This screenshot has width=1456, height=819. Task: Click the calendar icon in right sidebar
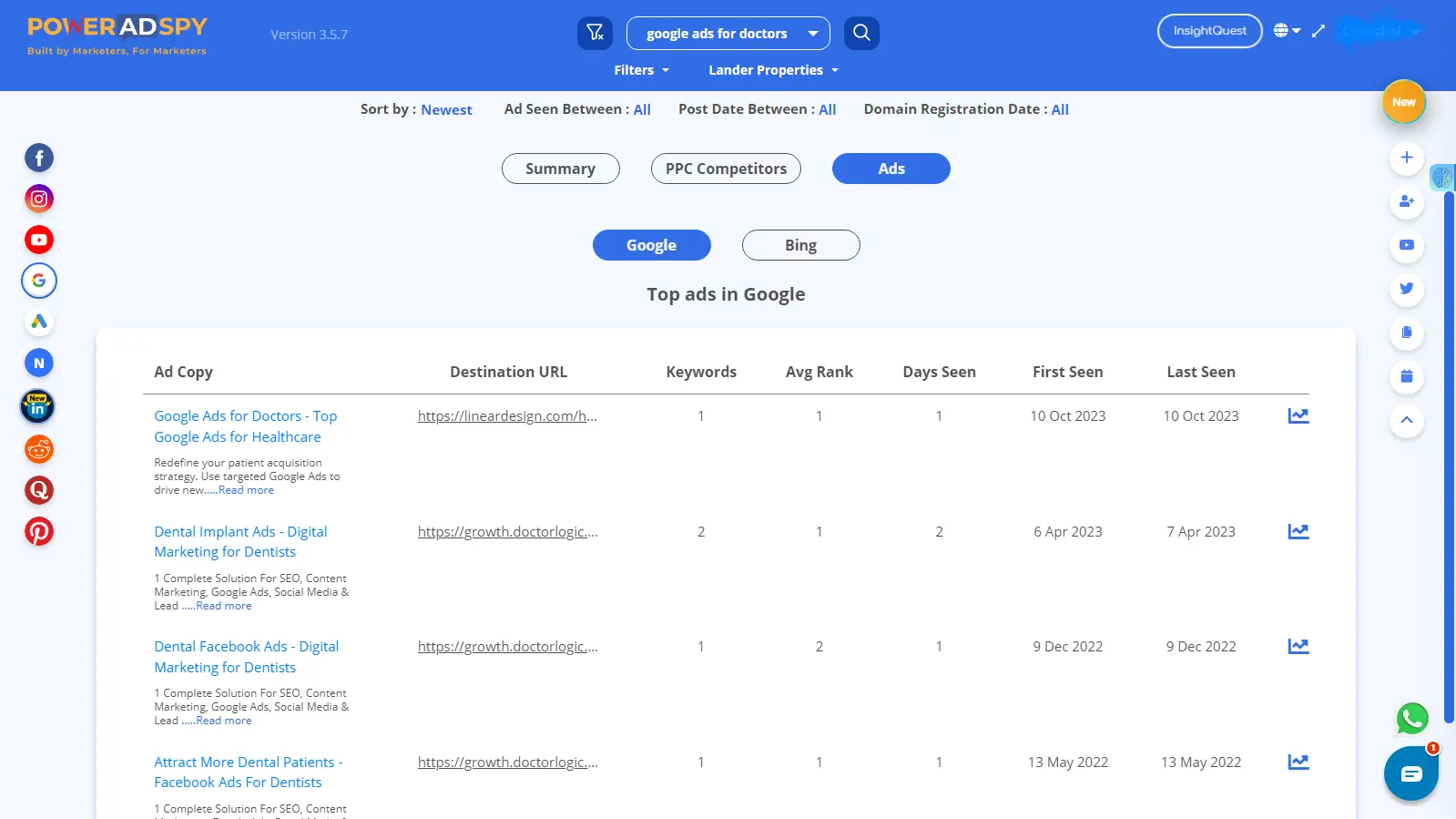coord(1407,376)
